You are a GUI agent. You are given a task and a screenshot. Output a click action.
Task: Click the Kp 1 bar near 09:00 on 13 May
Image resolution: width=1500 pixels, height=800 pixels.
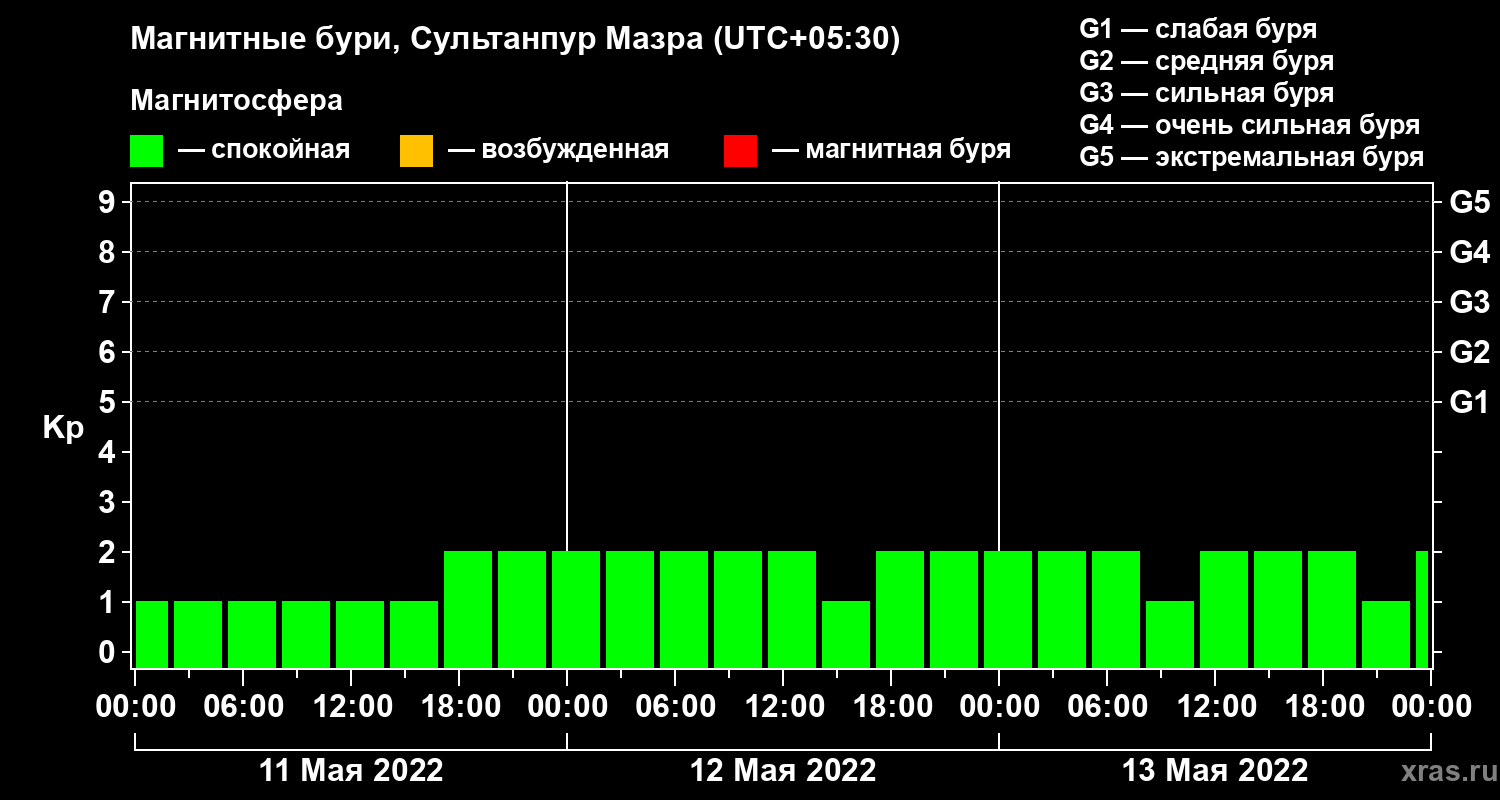pos(1170,634)
